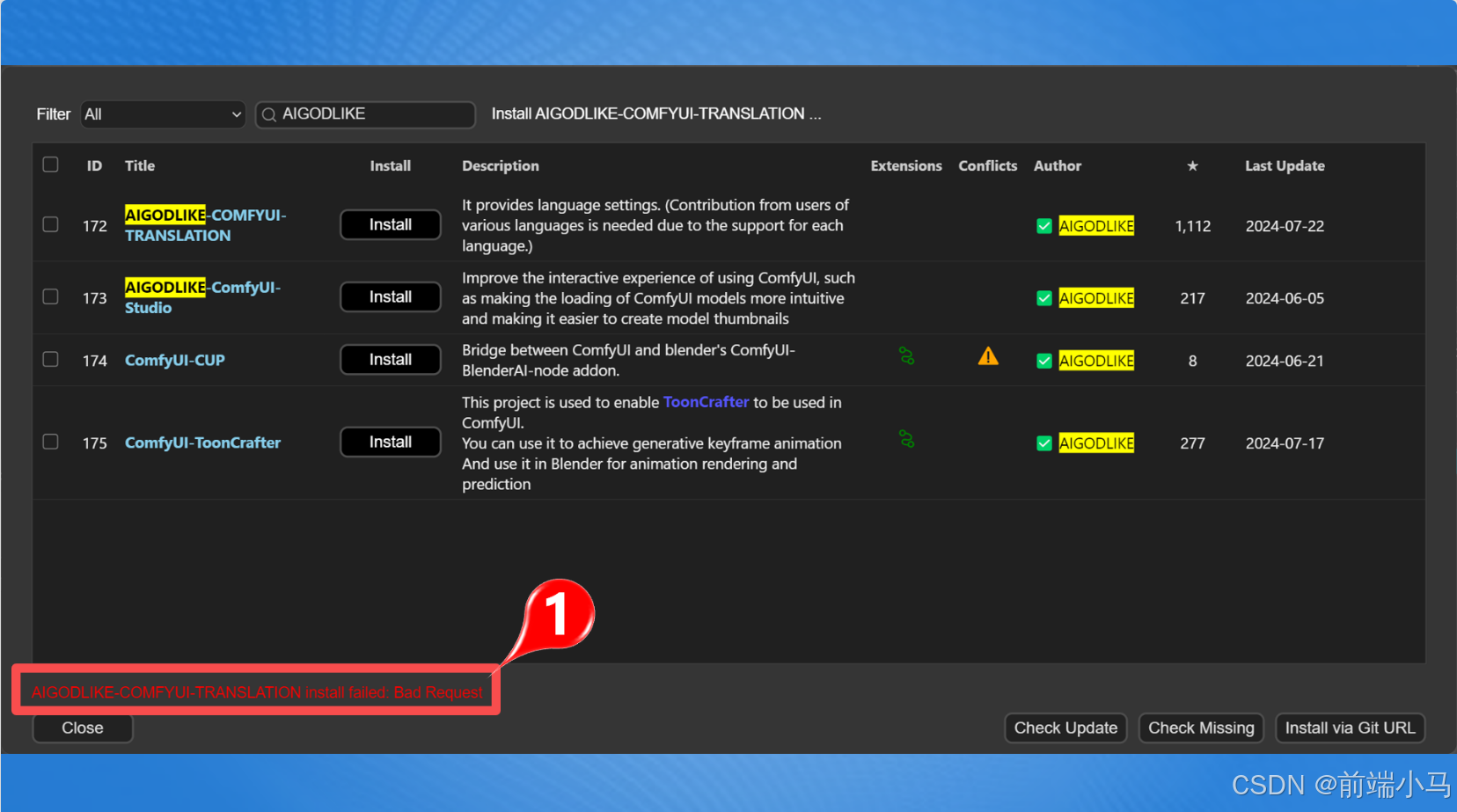
Task: Click the conflict warning icon for ComfyUI-CUP
Action: [988, 356]
